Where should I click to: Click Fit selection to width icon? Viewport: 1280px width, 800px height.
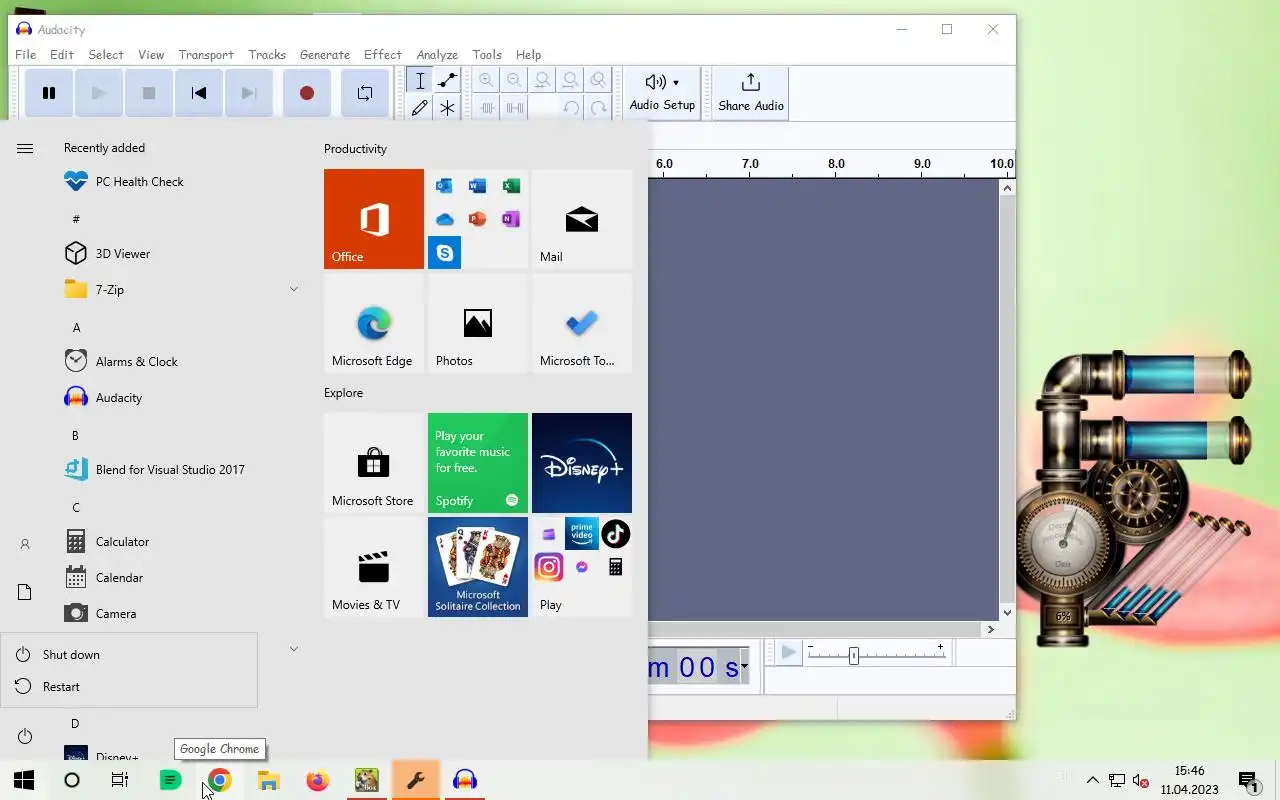click(x=542, y=81)
